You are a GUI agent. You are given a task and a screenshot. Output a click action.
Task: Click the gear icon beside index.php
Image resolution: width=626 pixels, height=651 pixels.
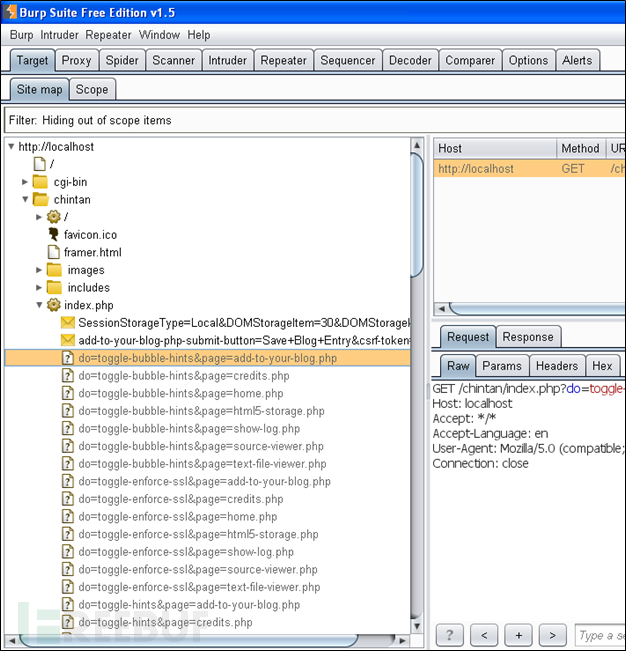click(x=54, y=305)
